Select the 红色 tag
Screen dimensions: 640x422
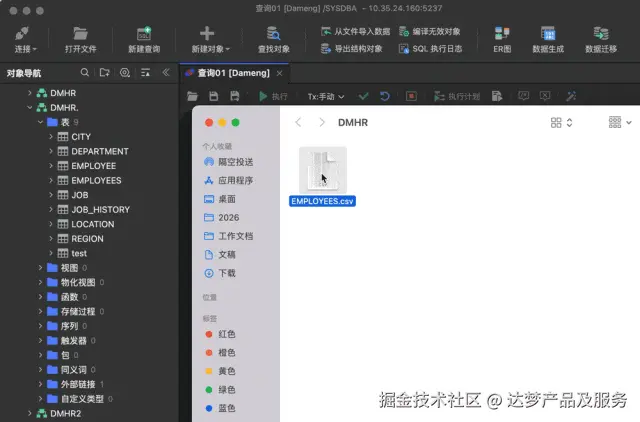point(220,334)
